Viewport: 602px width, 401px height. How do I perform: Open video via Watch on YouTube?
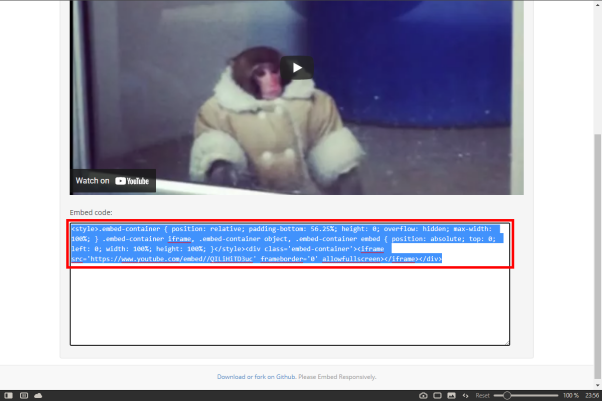click(x=112, y=181)
